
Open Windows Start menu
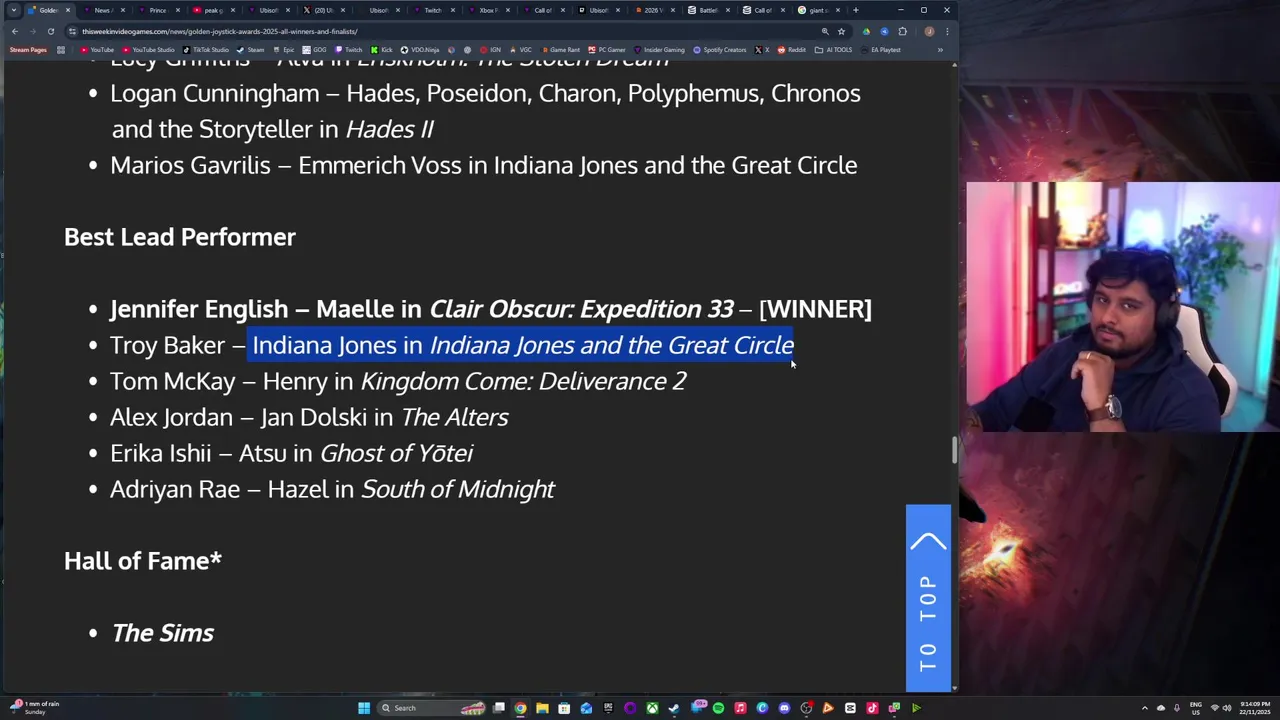[364, 708]
